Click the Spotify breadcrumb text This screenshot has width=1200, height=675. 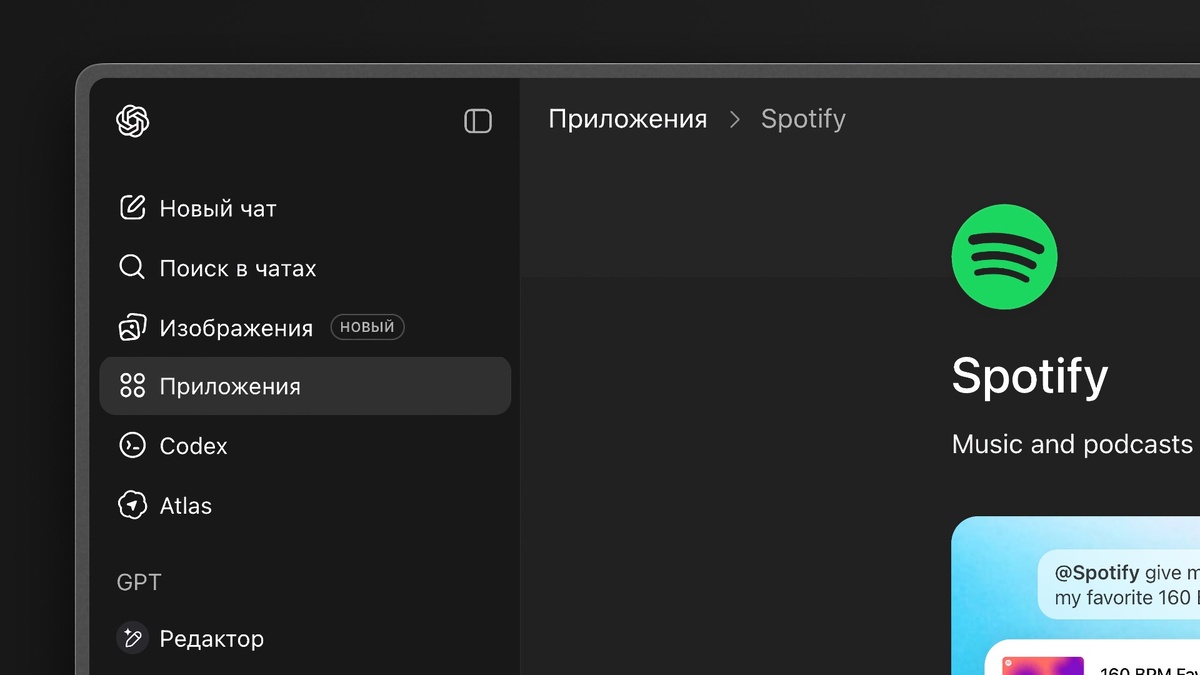pyautogui.click(x=803, y=119)
